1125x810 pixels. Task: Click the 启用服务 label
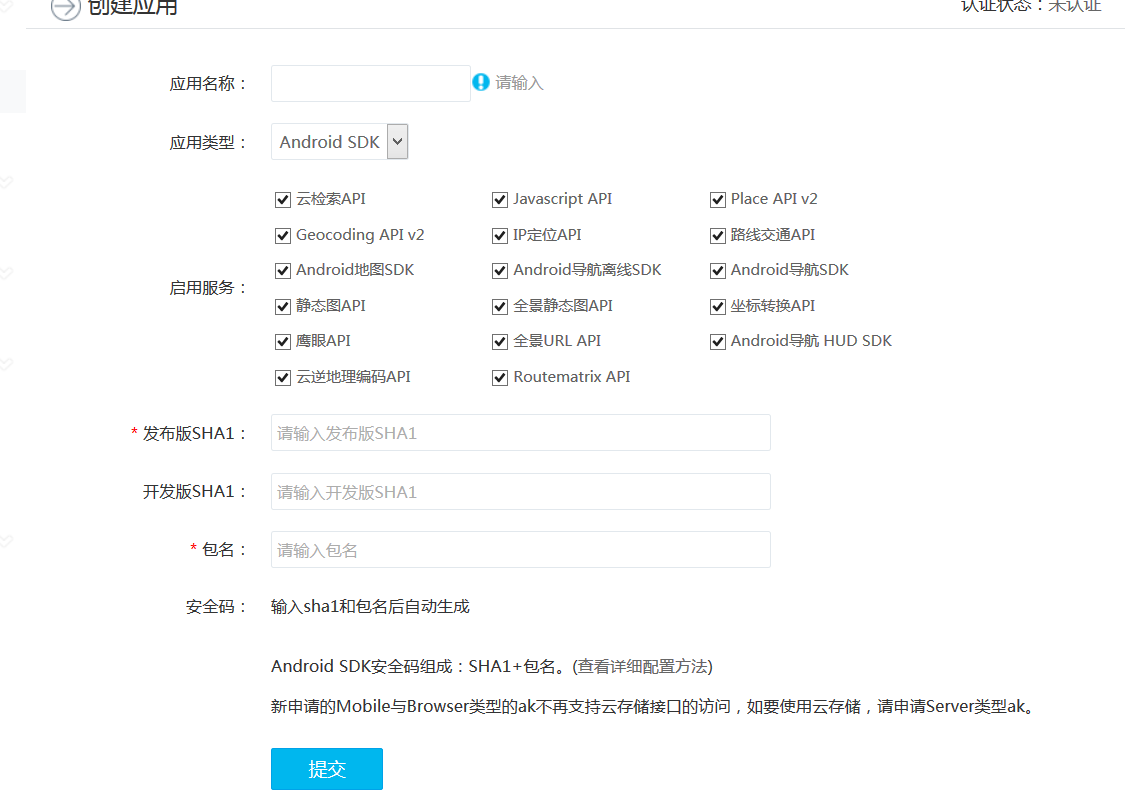pos(208,288)
